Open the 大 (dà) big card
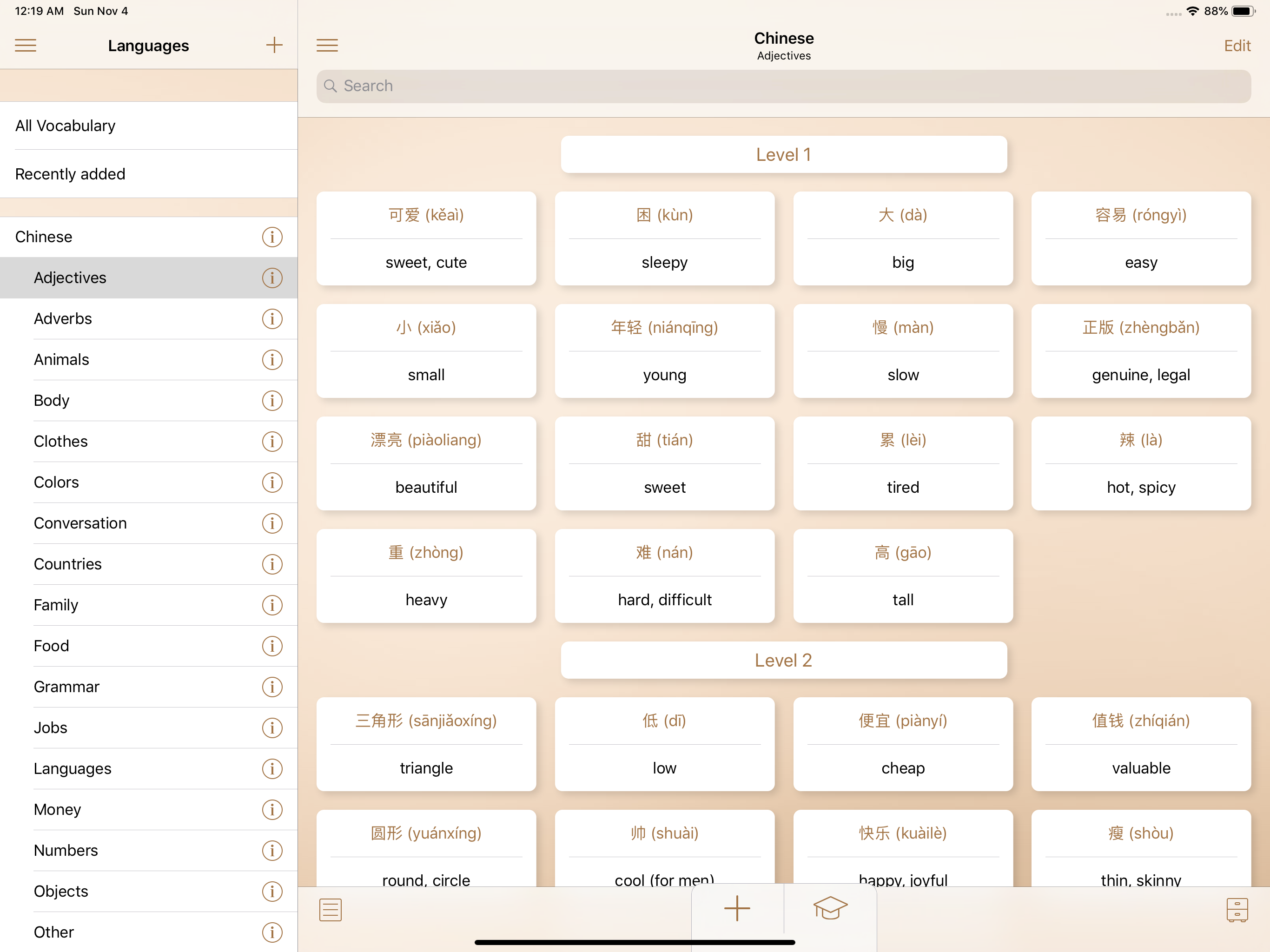Image resolution: width=1270 pixels, height=952 pixels. coord(903,238)
